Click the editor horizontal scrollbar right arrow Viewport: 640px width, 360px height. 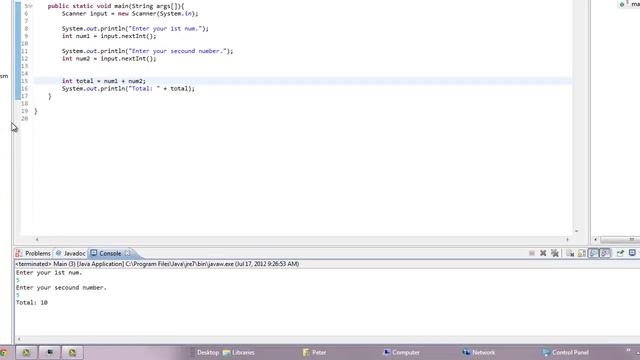tap(567, 240)
